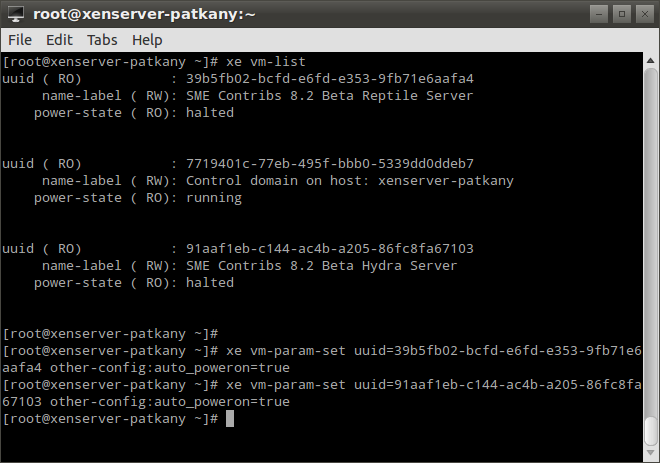The height and width of the screenshot is (463, 660).
Task: Click the terminal cursor at the last prompt
Action: pyautogui.click(x=230, y=419)
